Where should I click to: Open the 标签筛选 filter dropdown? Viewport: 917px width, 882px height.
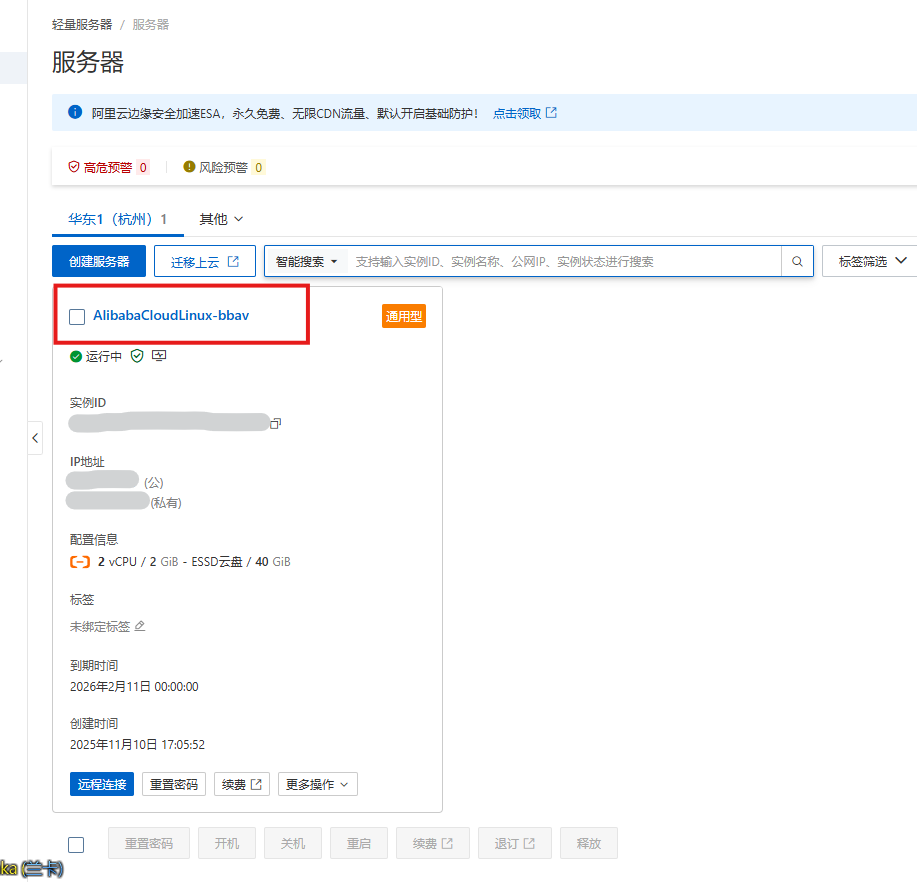point(871,261)
